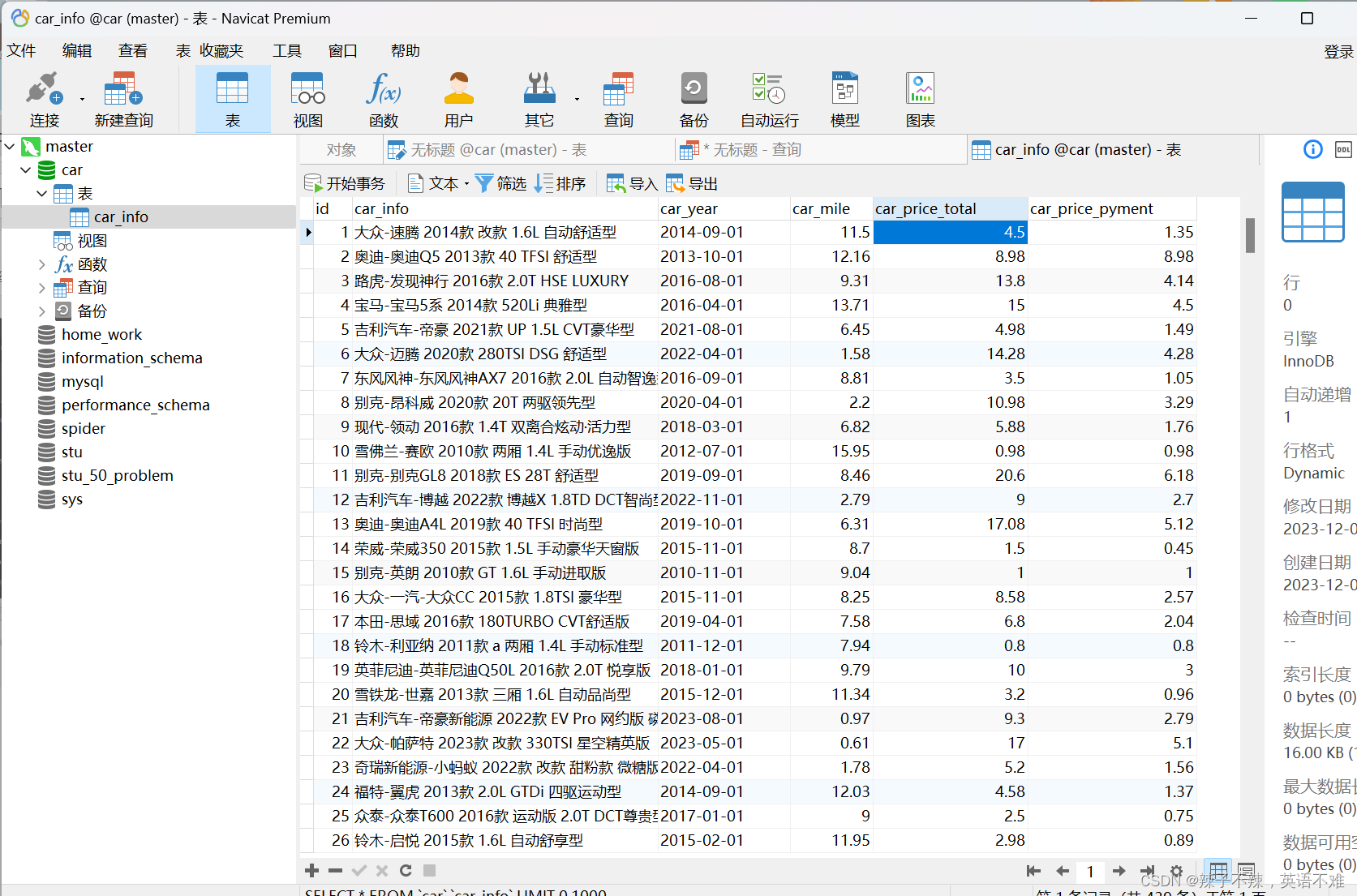Switch to grid view icon at bottom right
1357x896 pixels.
click(1218, 872)
